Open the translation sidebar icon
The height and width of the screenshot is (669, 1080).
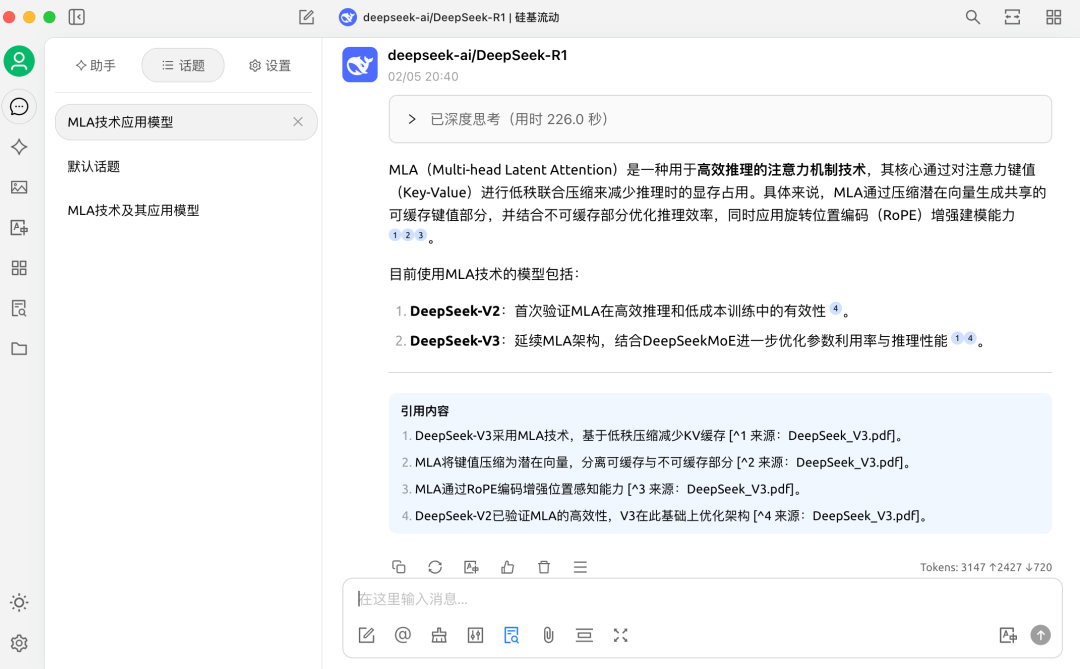click(x=19, y=227)
